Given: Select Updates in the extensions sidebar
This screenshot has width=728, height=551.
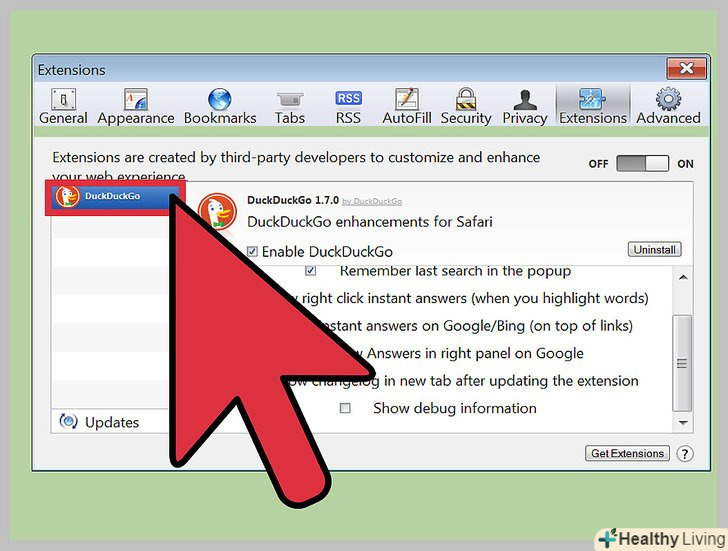Looking at the screenshot, I should tap(110, 421).
